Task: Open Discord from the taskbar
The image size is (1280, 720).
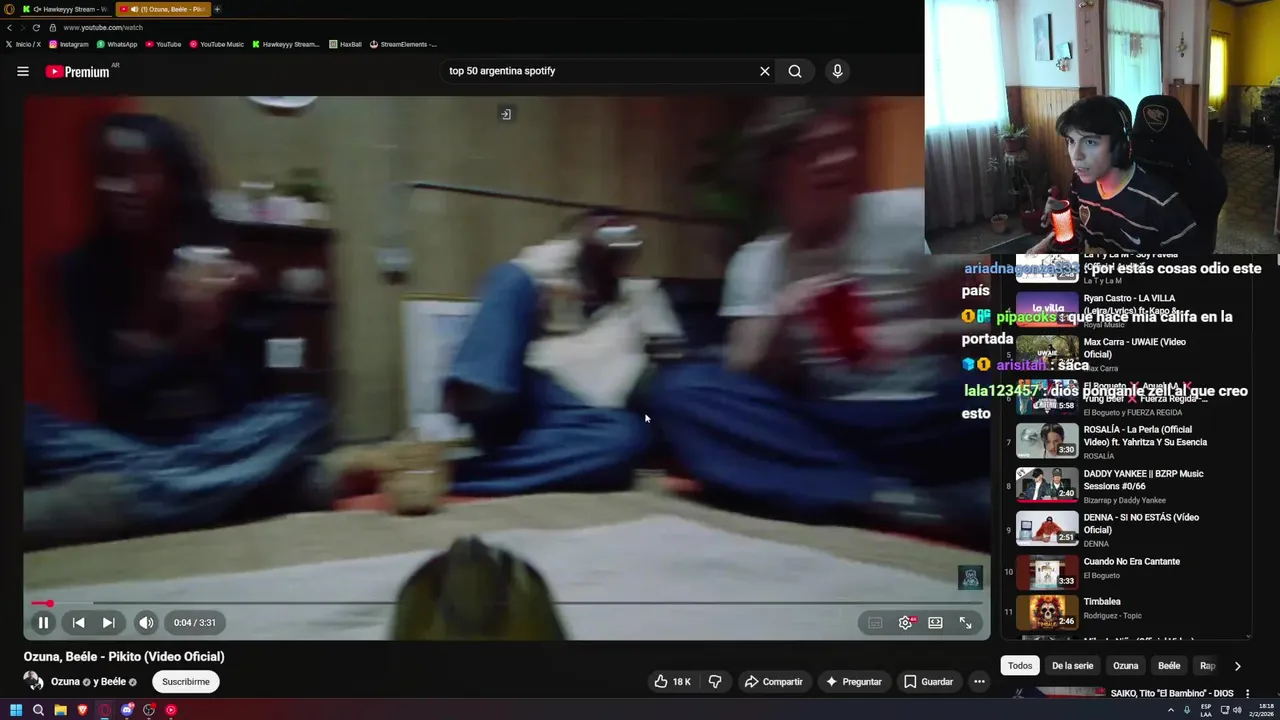Action: pos(127,710)
